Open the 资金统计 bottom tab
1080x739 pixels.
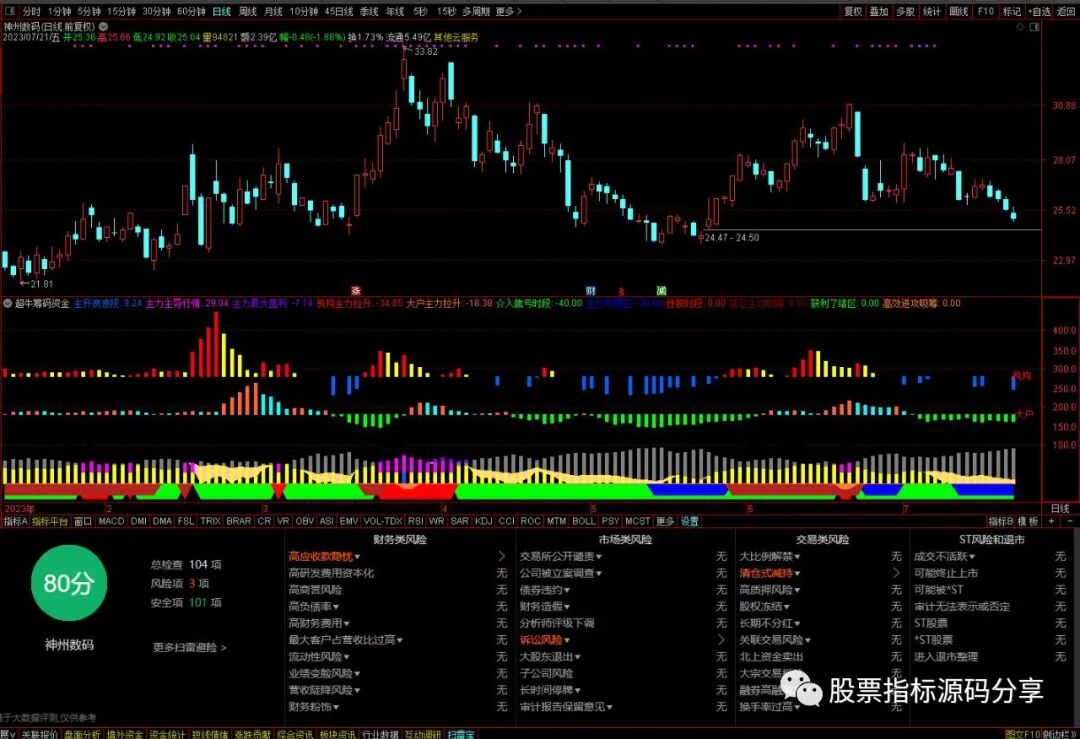tap(167, 734)
